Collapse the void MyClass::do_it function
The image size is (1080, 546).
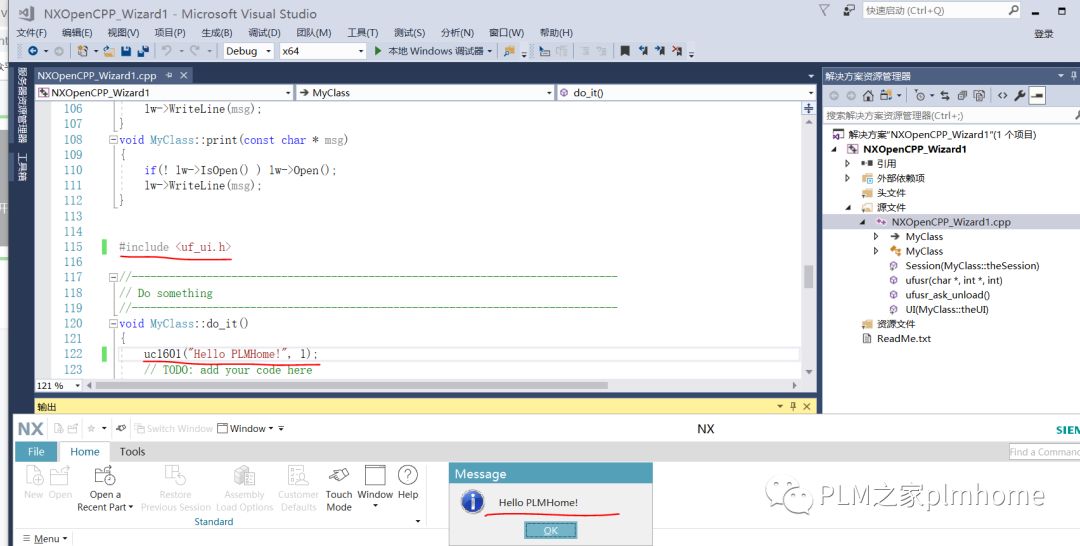[113, 324]
